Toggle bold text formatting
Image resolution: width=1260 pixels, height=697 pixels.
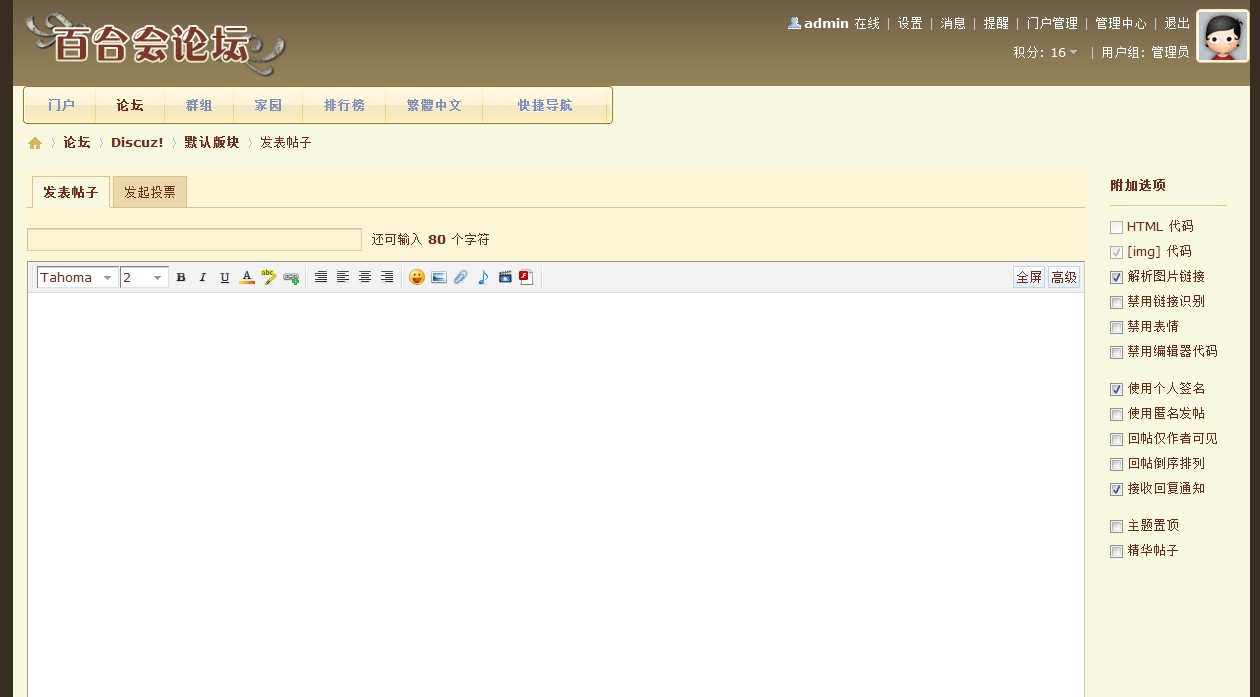tap(181, 277)
